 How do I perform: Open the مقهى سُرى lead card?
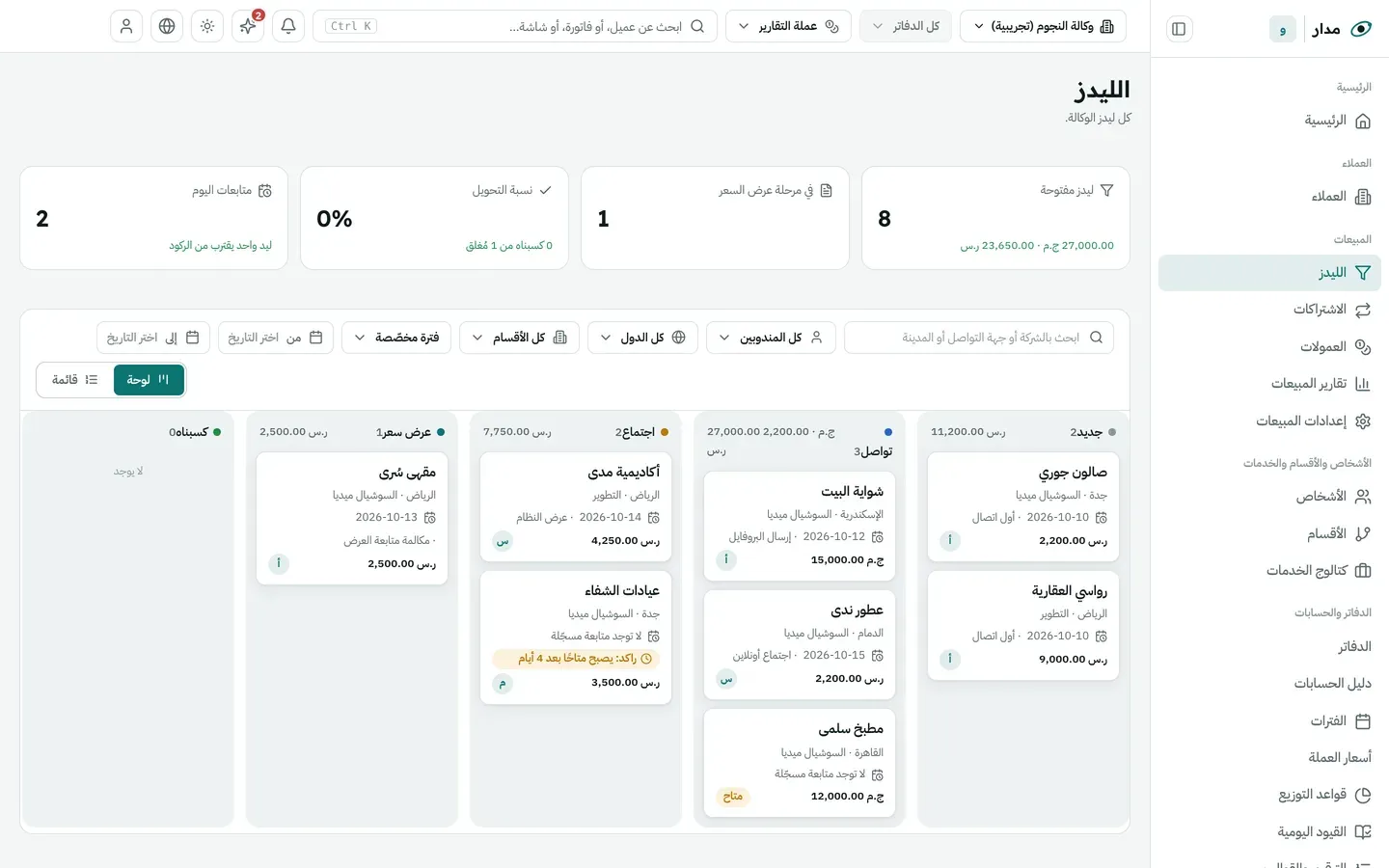point(352,519)
